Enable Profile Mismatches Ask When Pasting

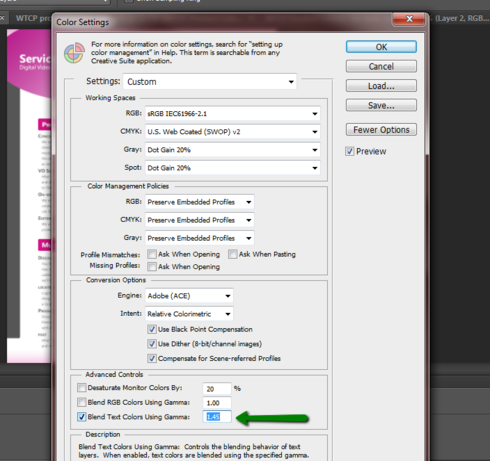tap(233, 254)
